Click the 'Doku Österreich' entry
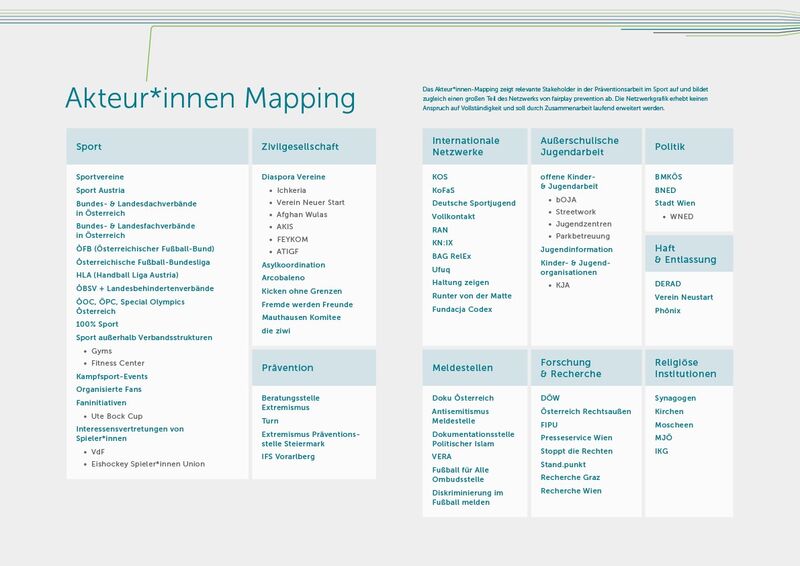Viewport: 800px width, 566px height. point(463,398)
